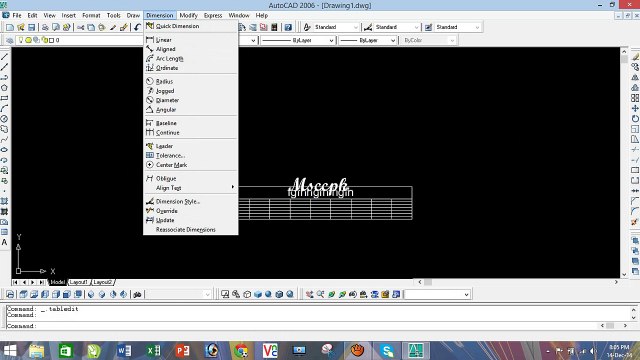Viewport: 640px width, 360px height.
Task: Open the Format menu
Action: (x=91, y=15)
